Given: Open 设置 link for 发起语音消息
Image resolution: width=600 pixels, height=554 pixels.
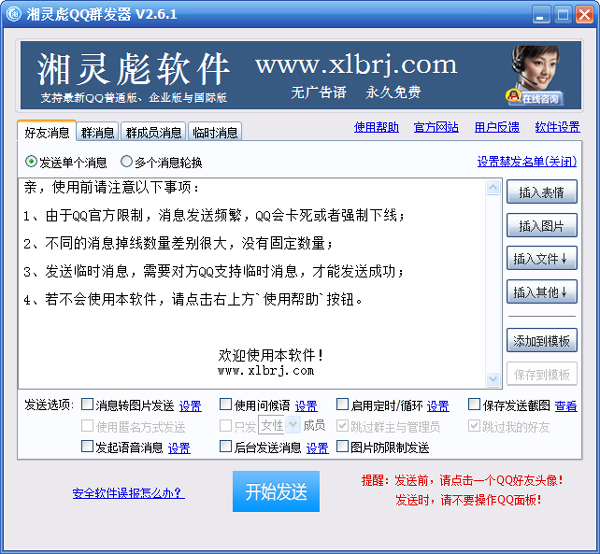Looking at the screenshot, I should click(x=179, y=448).
